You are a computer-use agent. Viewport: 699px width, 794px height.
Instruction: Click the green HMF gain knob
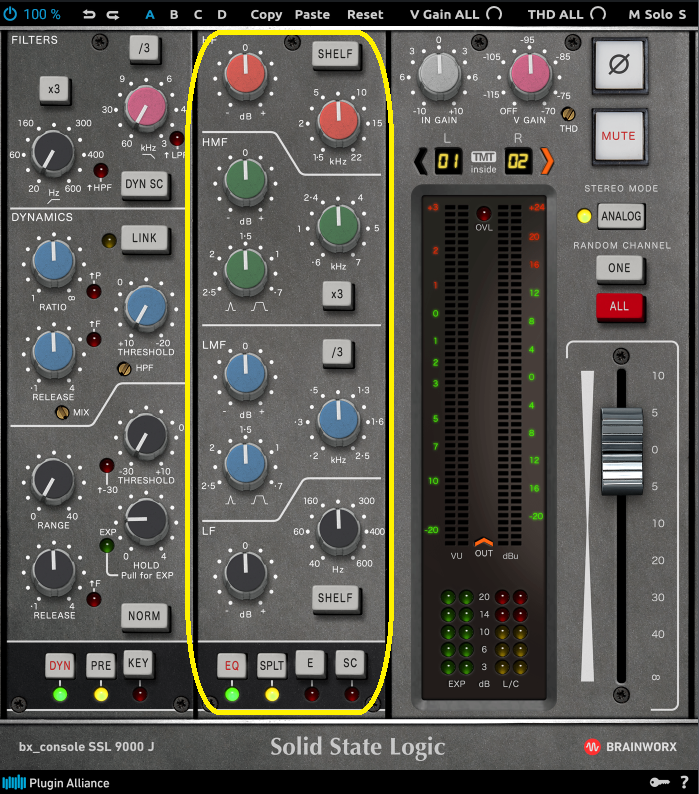[x=245, y=181]
